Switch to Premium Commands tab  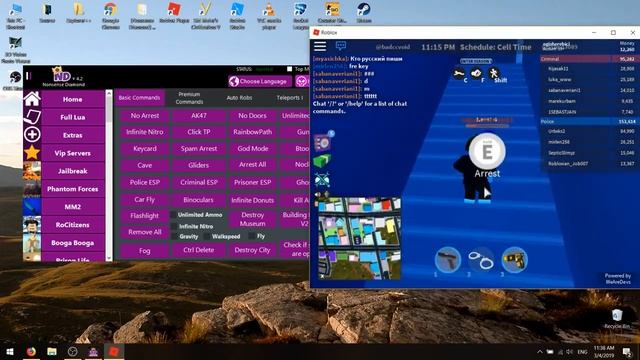coord(189,98)
